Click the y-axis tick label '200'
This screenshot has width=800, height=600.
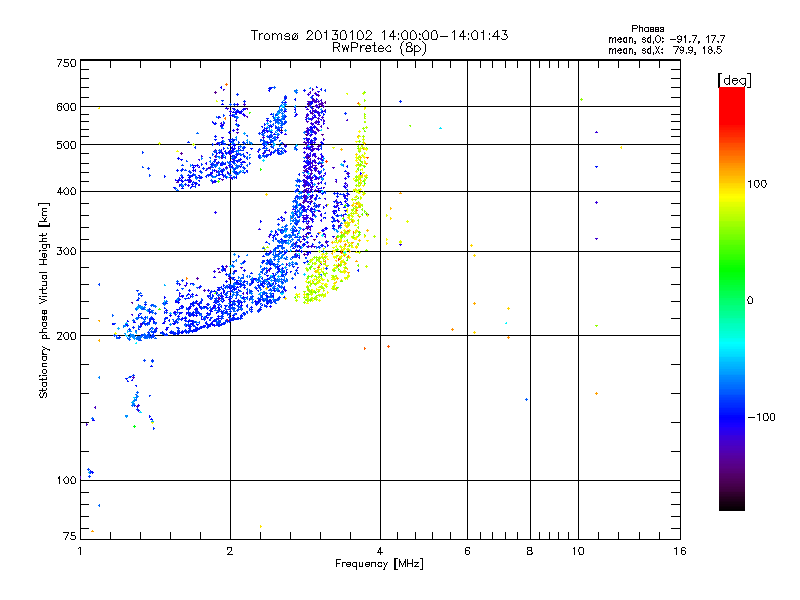pos(66,336)
